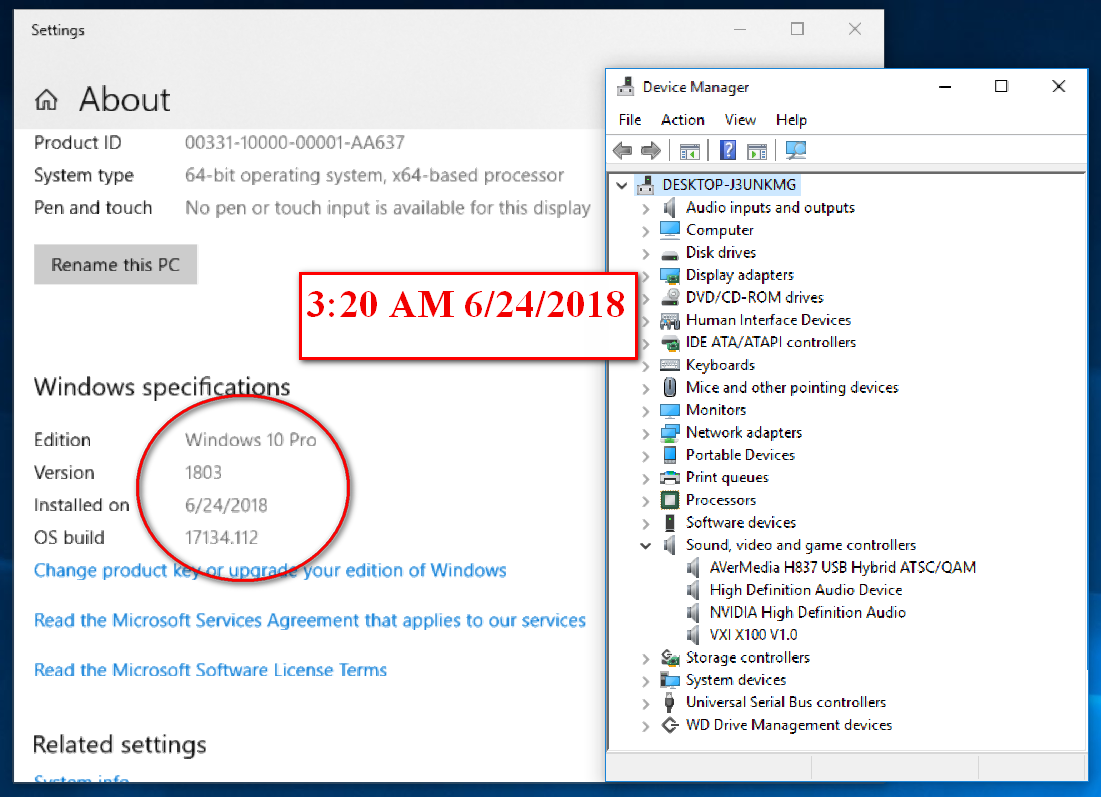1101x797 pixels.
Task: Click the Display adapters category icon
Action: 670,275
